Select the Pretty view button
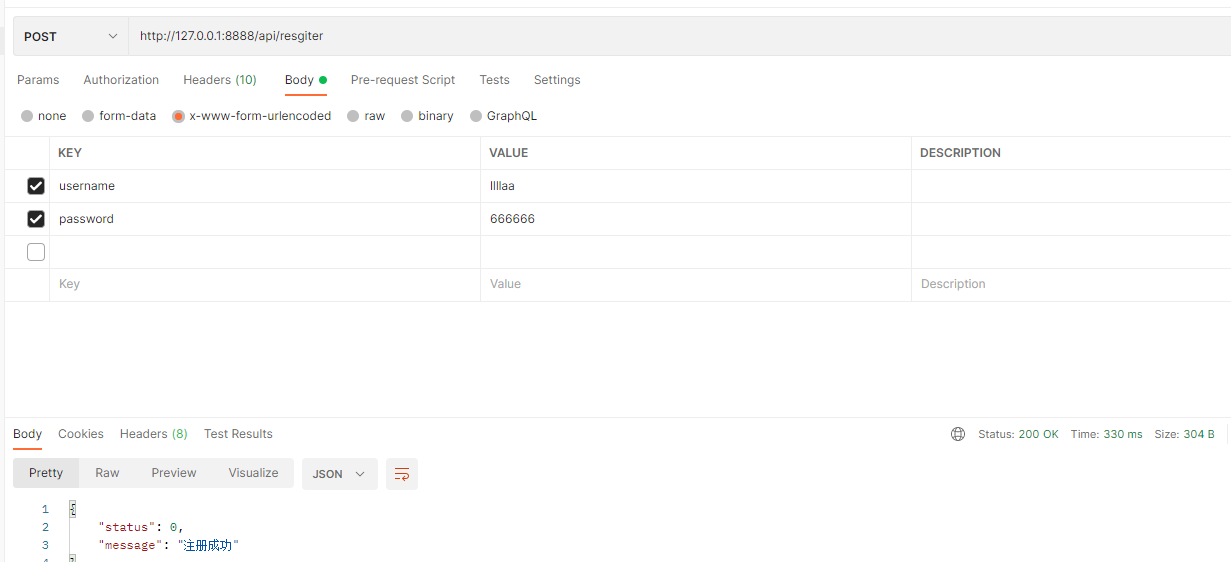Viewport: 1231px width, 562px height. pos(46,473)
